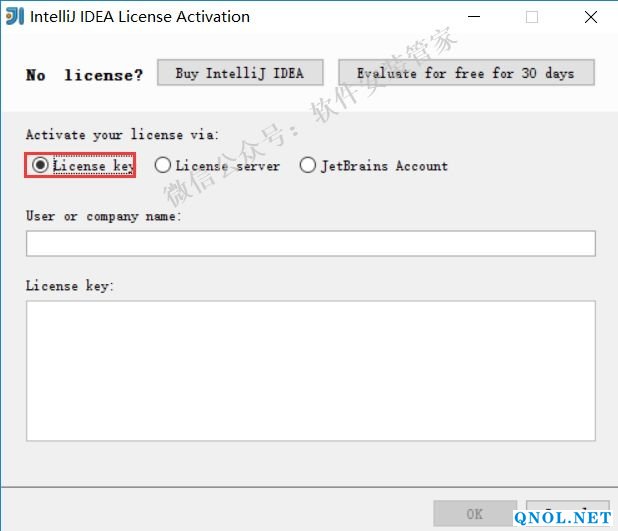Image resolution: width=618 pixels, height=531 pixels.
Task: Click inside the large License key text area
Action: coord(310,370)
